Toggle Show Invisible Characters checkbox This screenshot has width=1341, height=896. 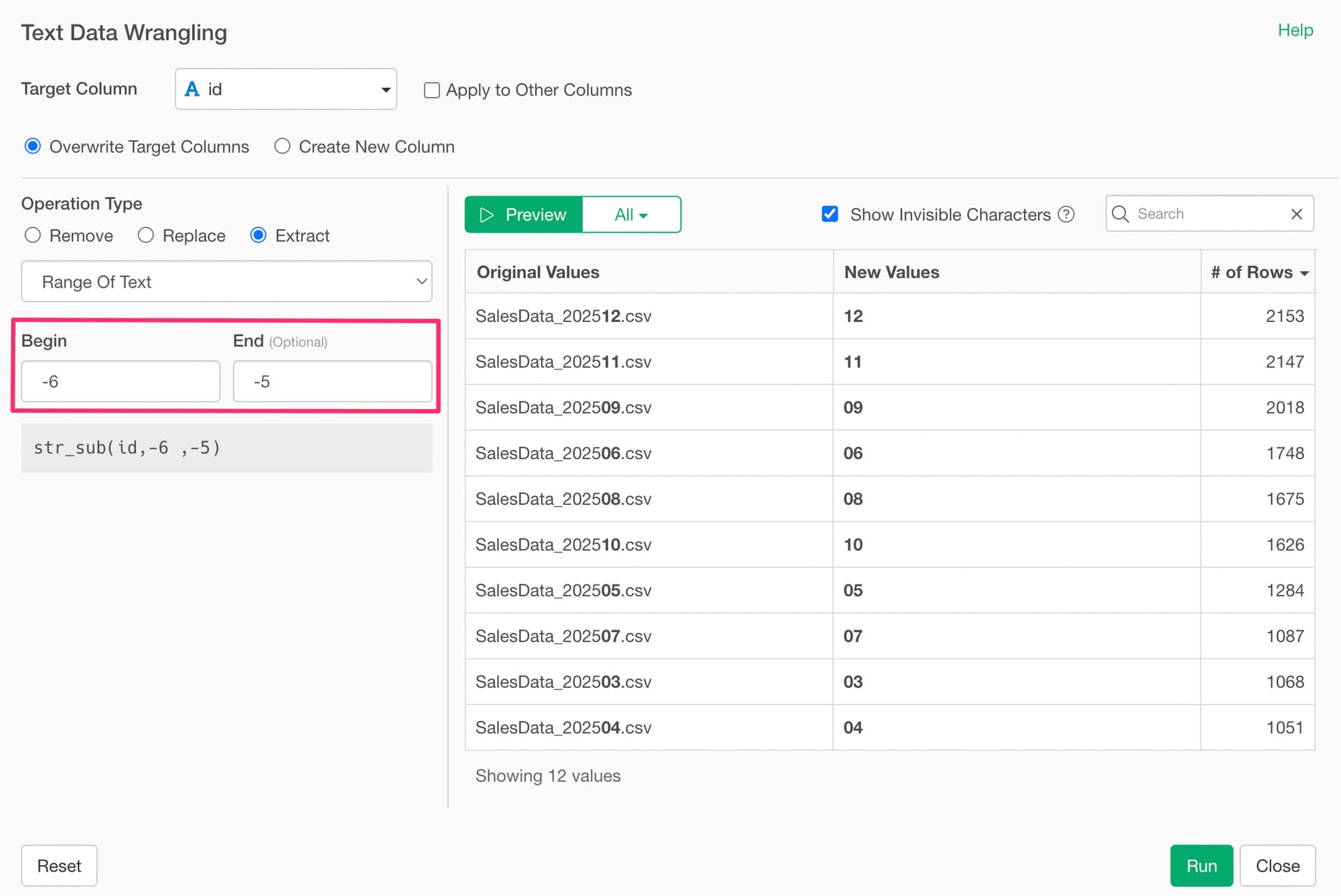(x=830, y=214)
